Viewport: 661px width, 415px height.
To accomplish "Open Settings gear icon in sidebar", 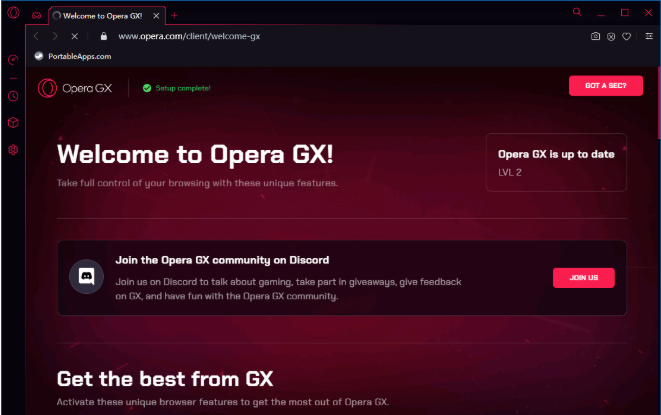I will pos(13,149).
